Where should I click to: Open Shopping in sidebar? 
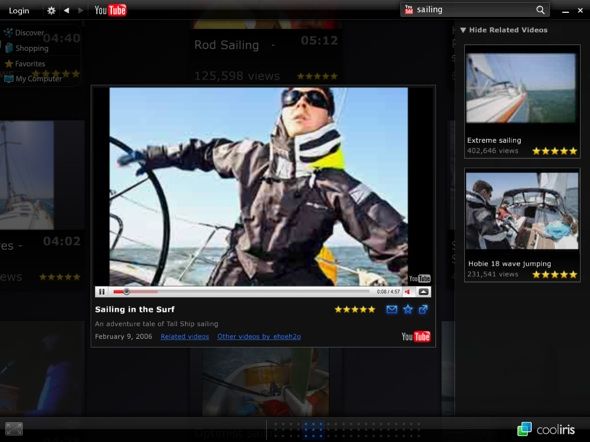tap(27, 48)
